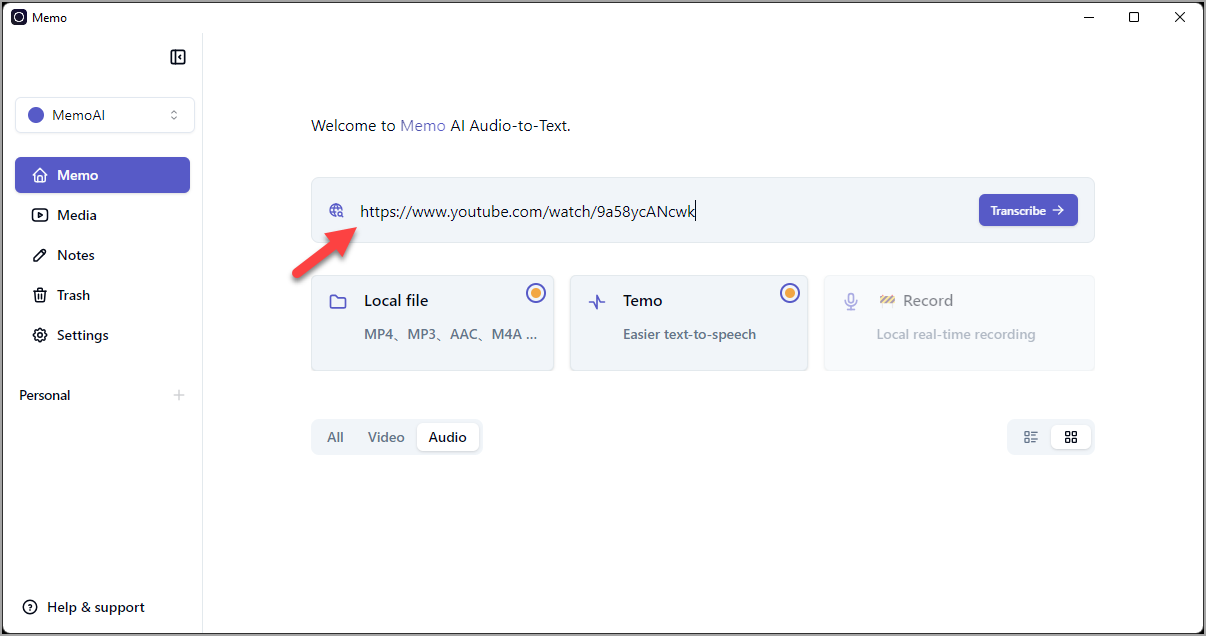This screenshot has width=1206, height=636.
Task: Click the microphone icon on Record card
Action: click(851, 301)
